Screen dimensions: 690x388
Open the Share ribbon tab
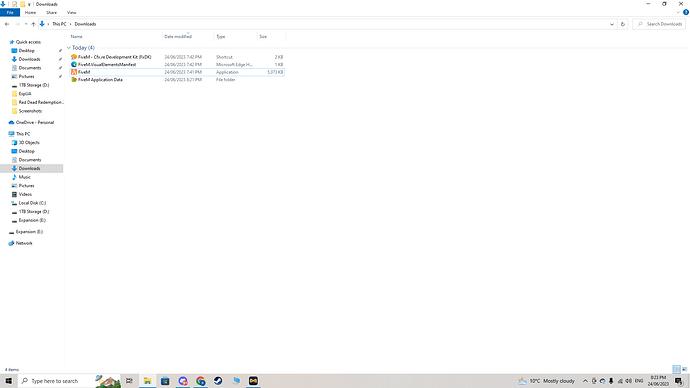click(51, 13)
